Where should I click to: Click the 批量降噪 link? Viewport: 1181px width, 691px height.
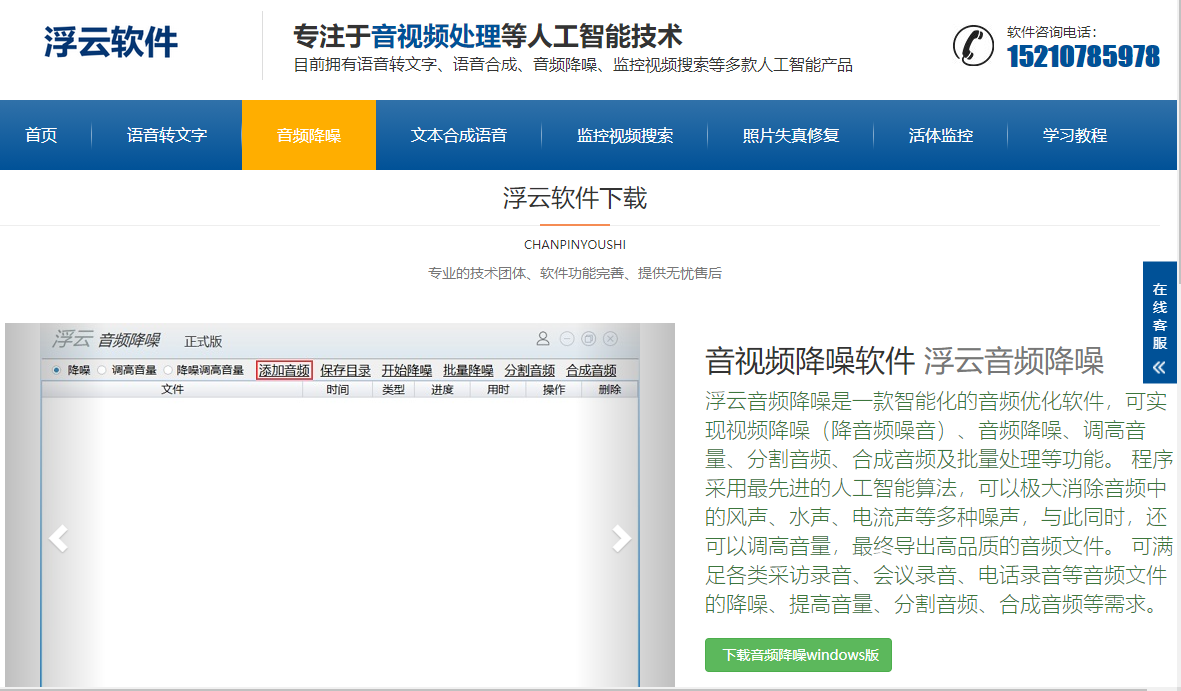(468, 370)
